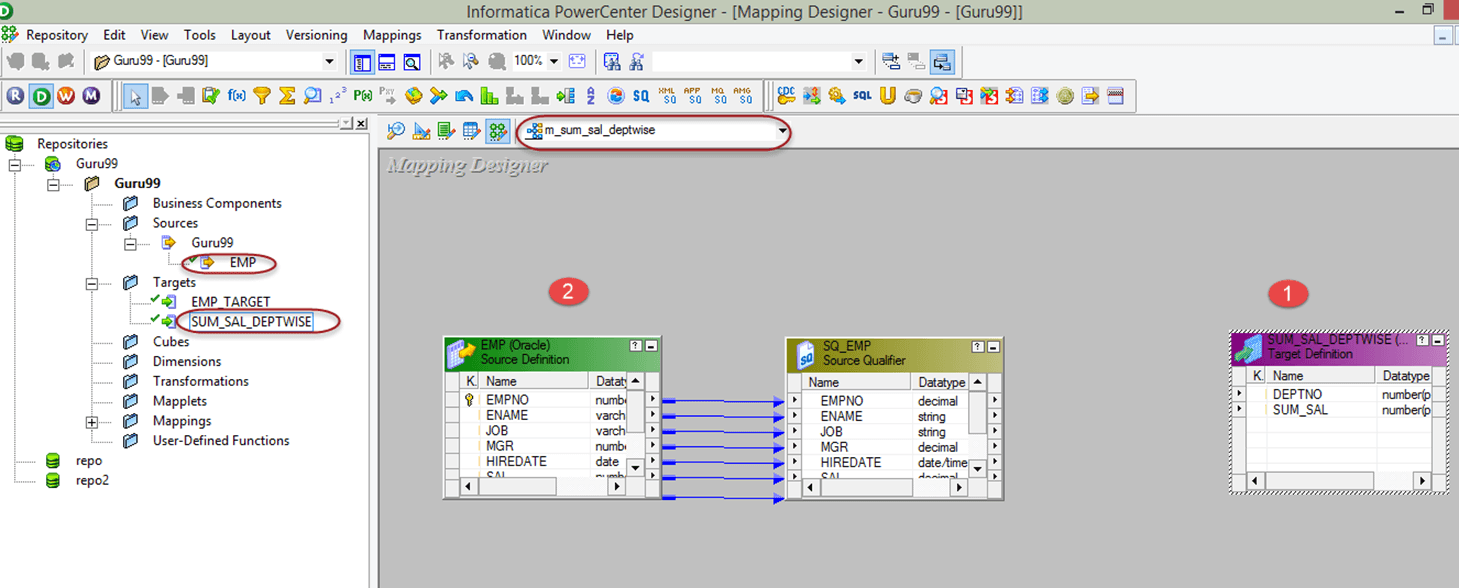Click the EMP source in tree

point(242,263)
